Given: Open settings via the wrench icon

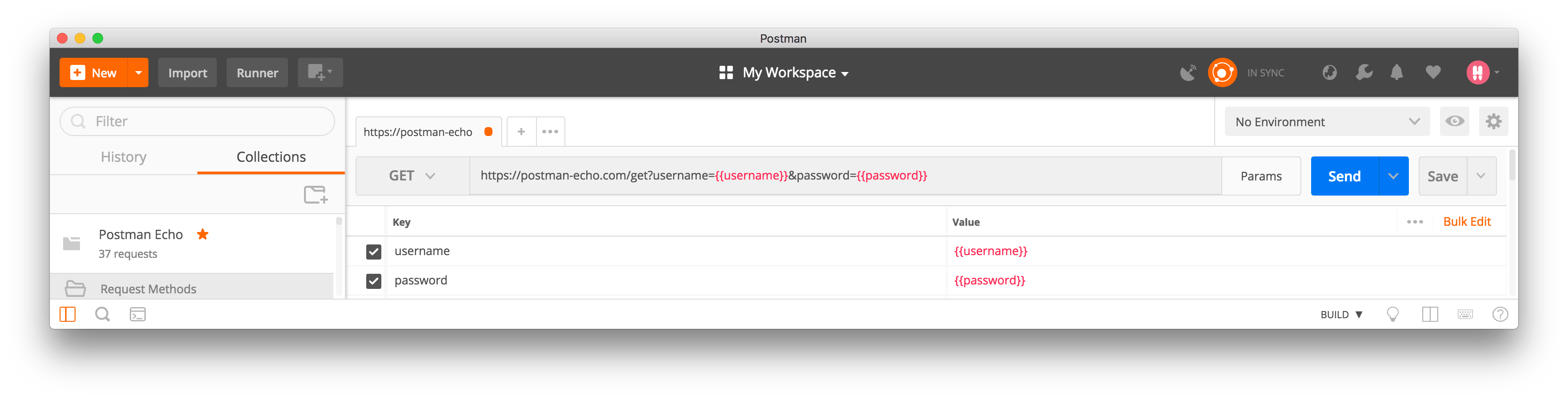Looking at the screenshot, I should coord(1364,73).
